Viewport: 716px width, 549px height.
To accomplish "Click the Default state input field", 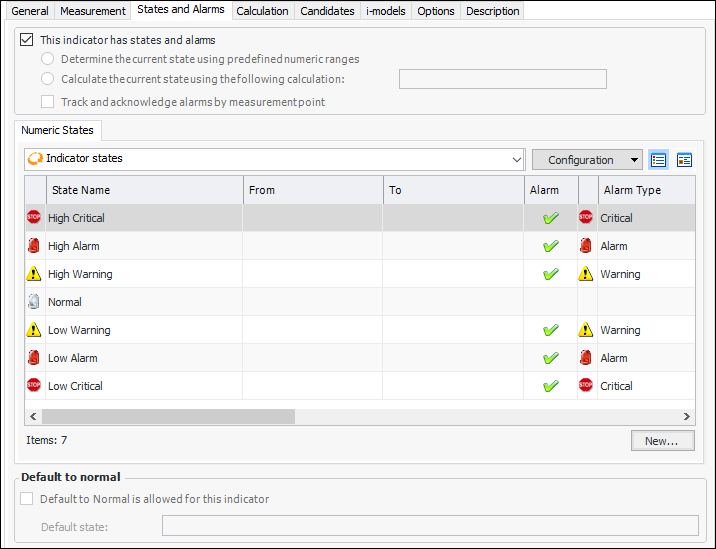I will [430, 526].
